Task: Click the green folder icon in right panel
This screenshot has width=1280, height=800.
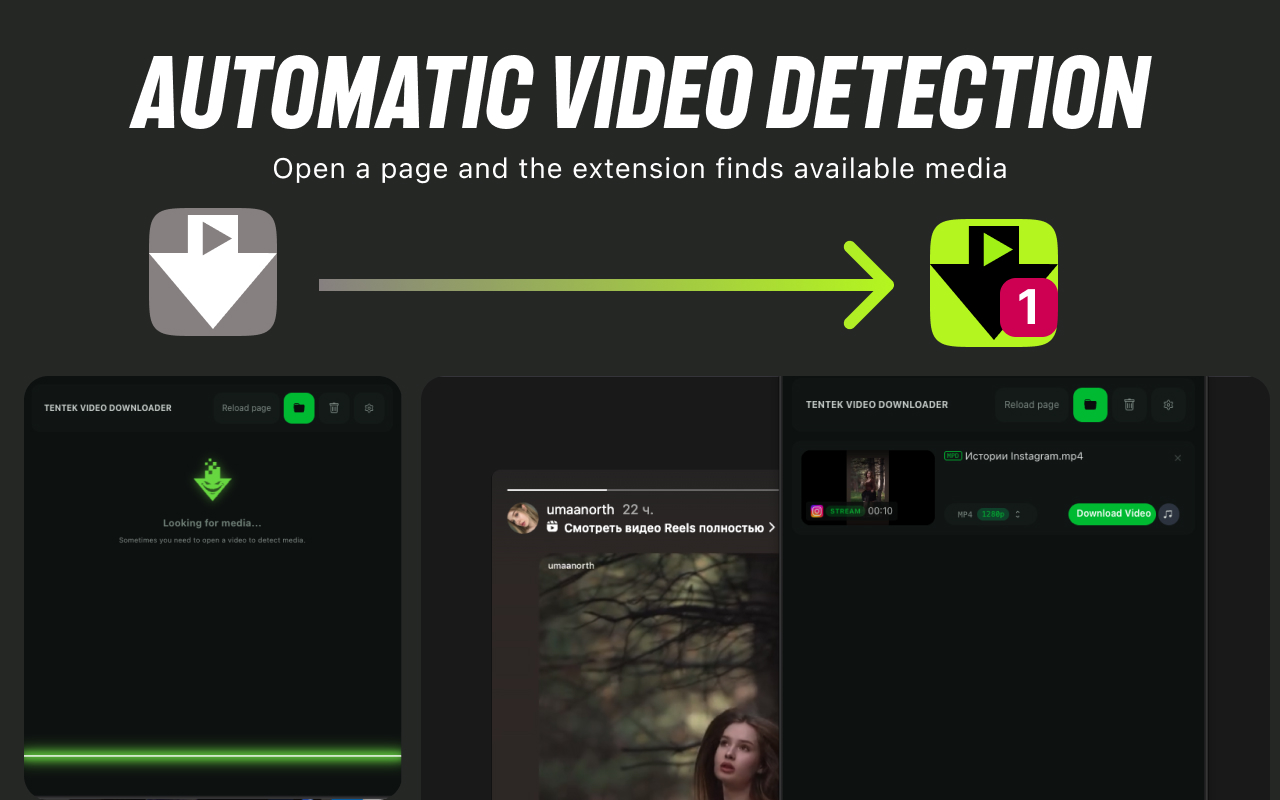Action: (x=1090, y=405)
